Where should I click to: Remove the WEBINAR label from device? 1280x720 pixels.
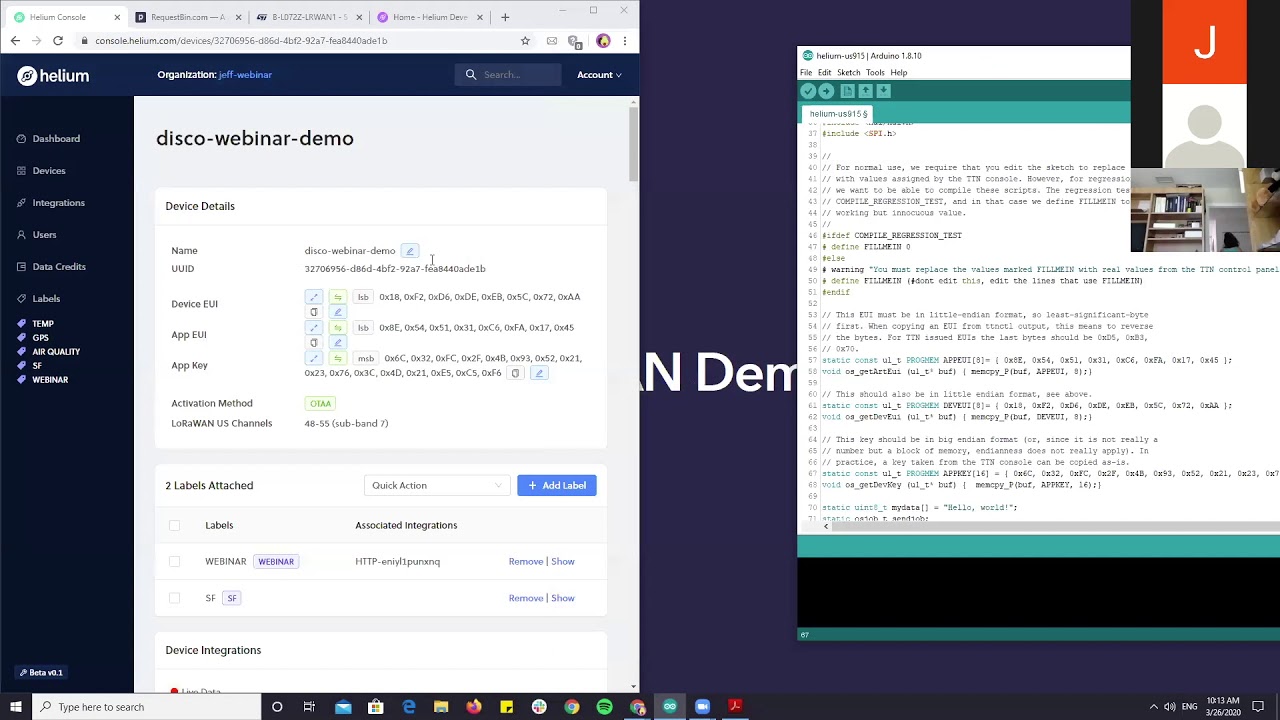tap(526, 562)
